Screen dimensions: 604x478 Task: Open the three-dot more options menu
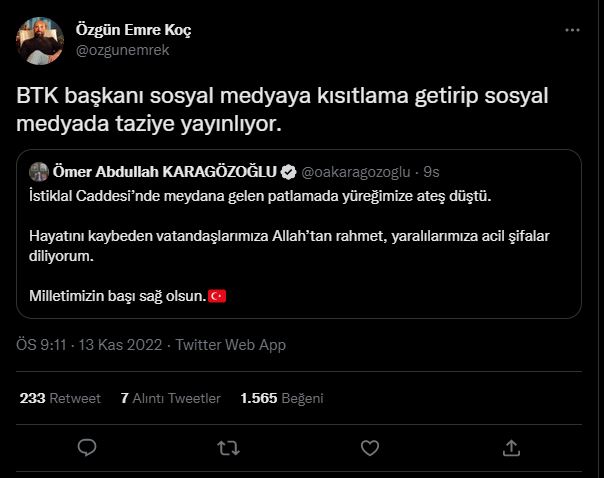click(571, 31)
